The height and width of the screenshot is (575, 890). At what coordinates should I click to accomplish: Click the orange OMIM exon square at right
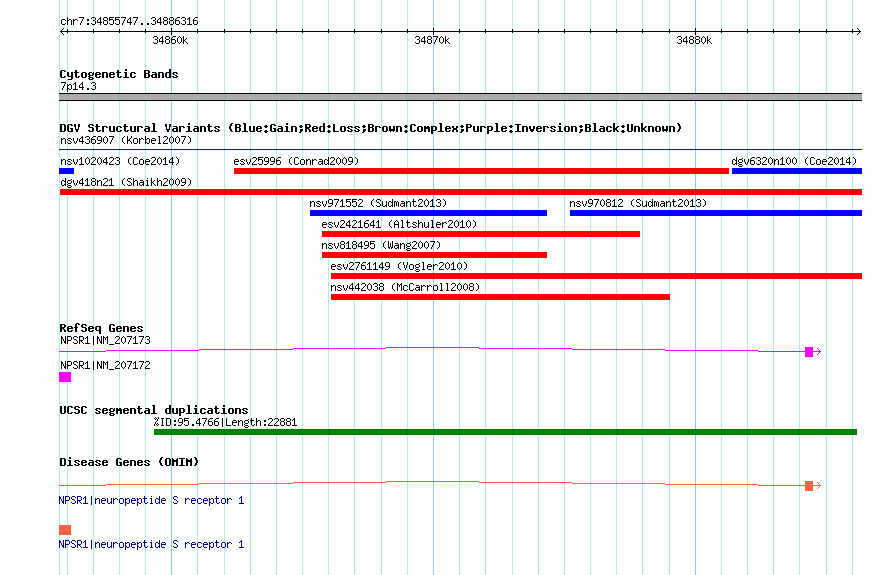(809, 486)
